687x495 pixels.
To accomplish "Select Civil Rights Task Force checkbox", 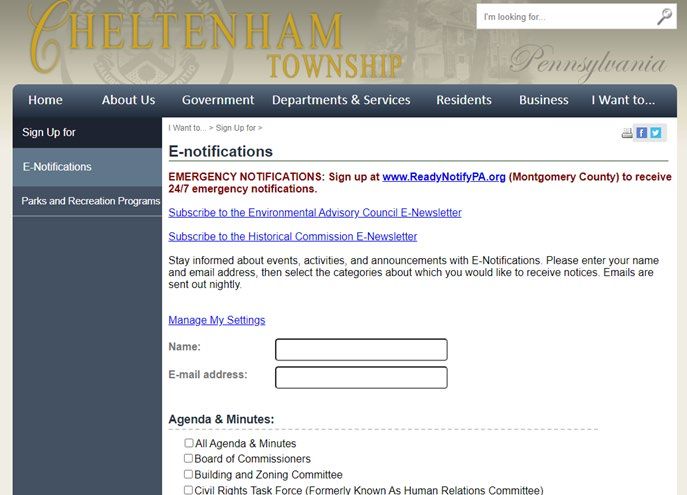I will tap(188, 490).
